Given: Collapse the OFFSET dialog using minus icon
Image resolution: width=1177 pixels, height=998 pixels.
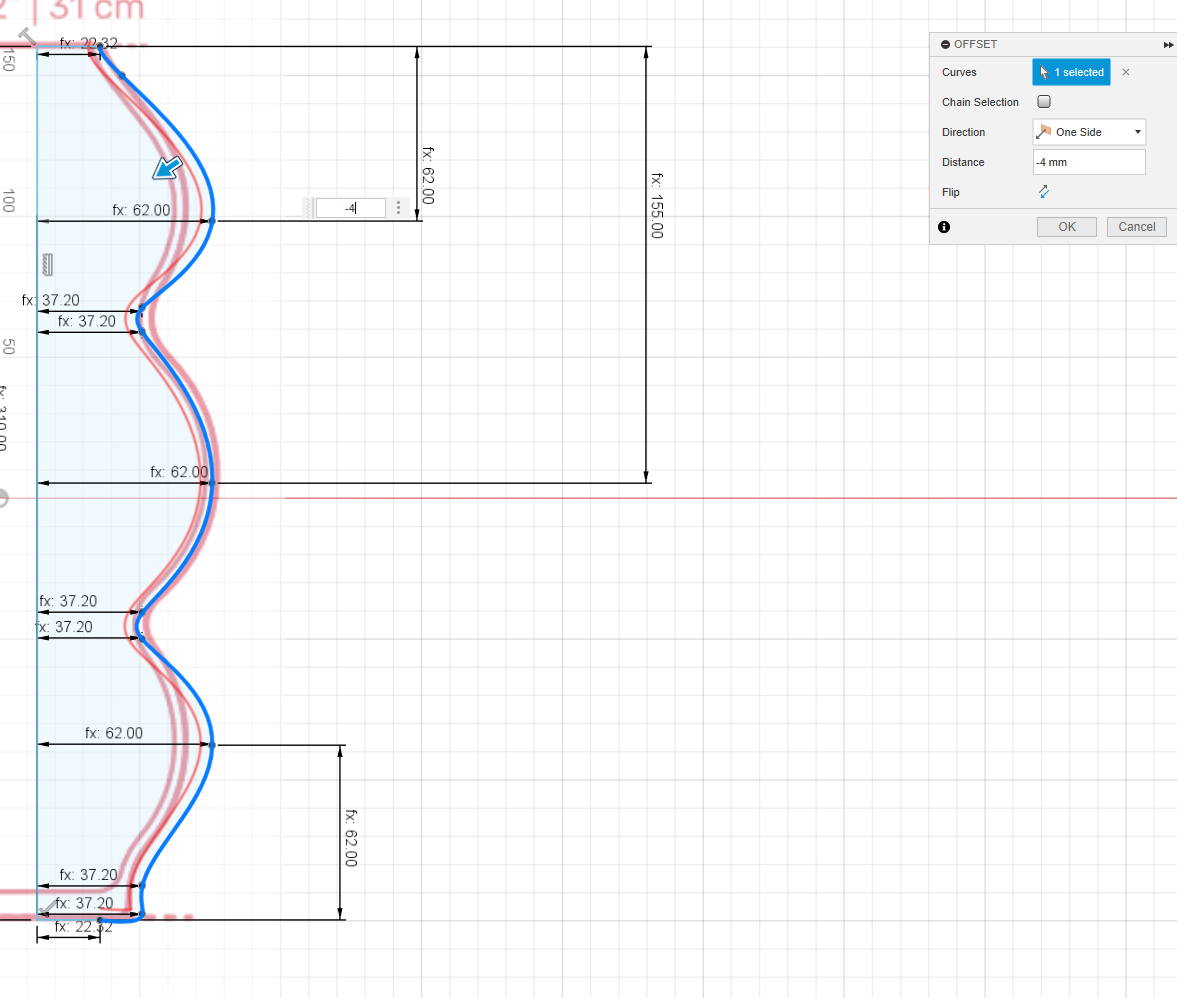Looking at the screenshot, I should point(945,45).
